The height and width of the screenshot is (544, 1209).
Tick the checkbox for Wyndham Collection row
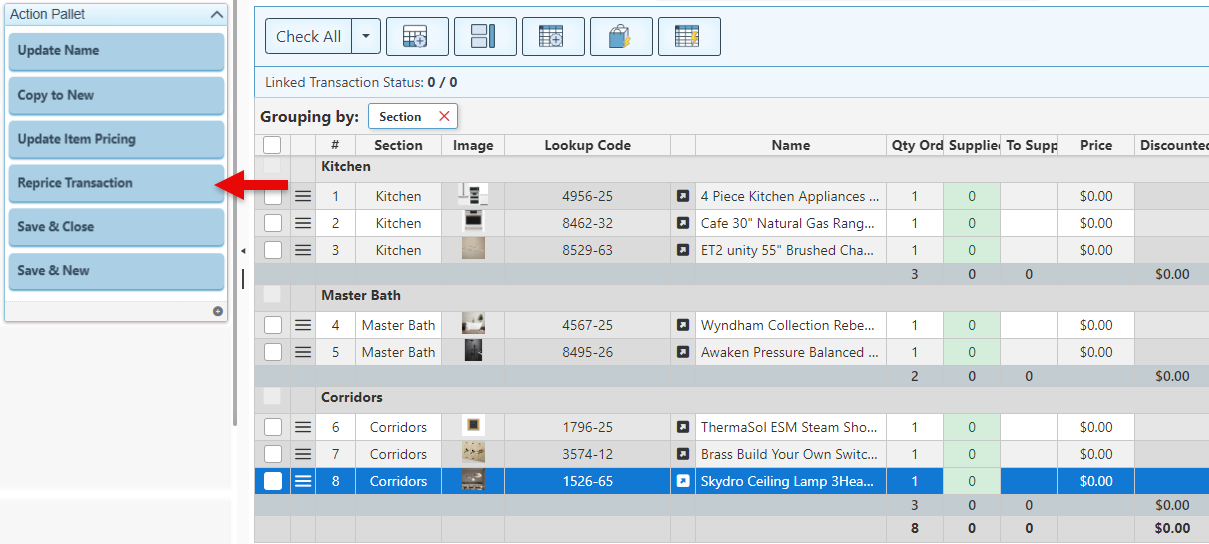(x=273, y=325)
